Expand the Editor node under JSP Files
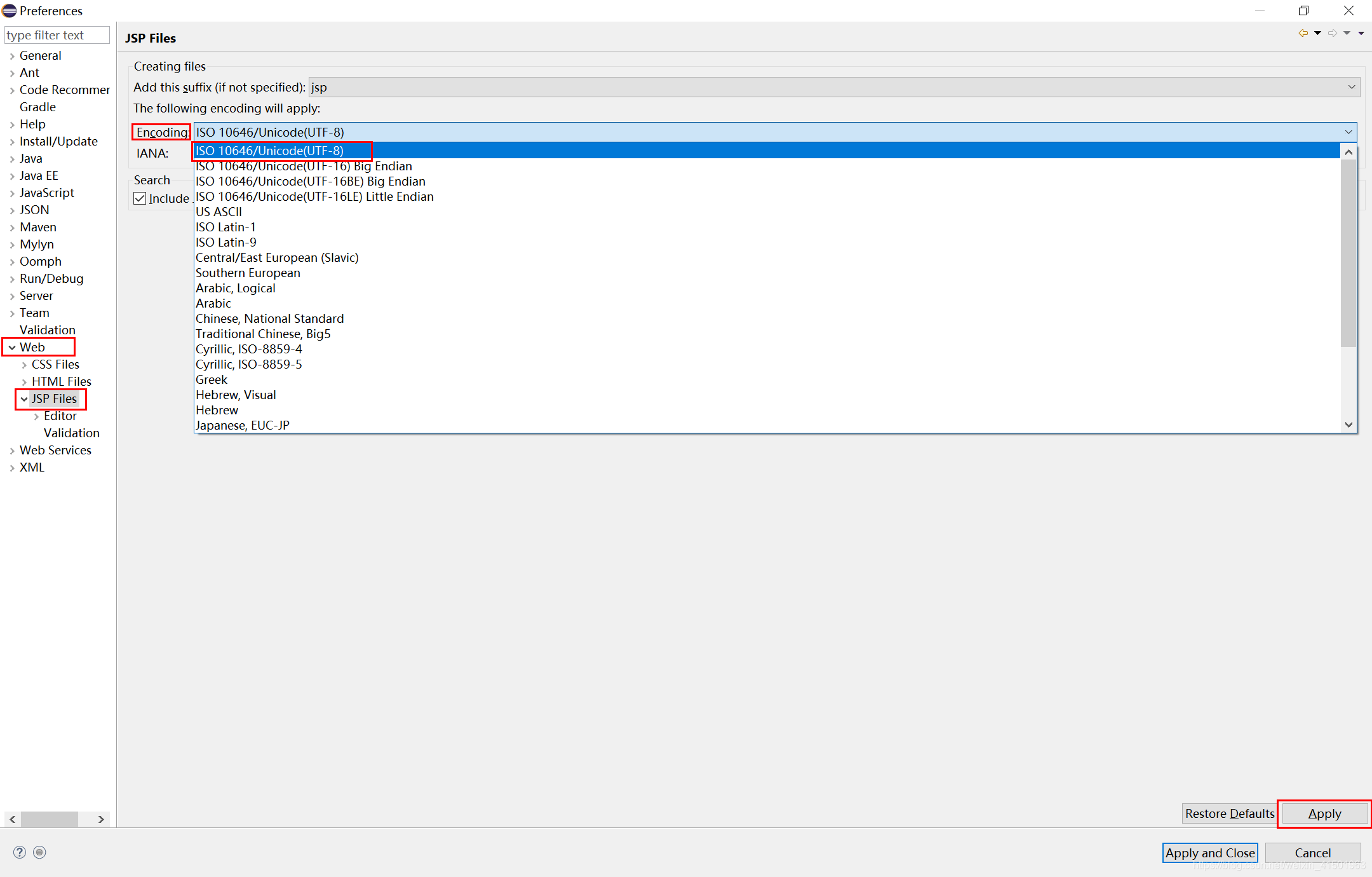Viewport: 1372px width, 877px height. 36,416
